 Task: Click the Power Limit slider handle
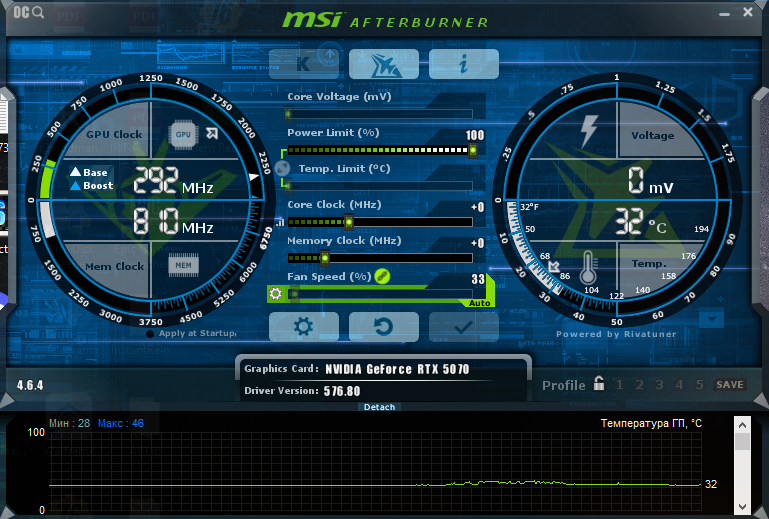tap(473, 150)
